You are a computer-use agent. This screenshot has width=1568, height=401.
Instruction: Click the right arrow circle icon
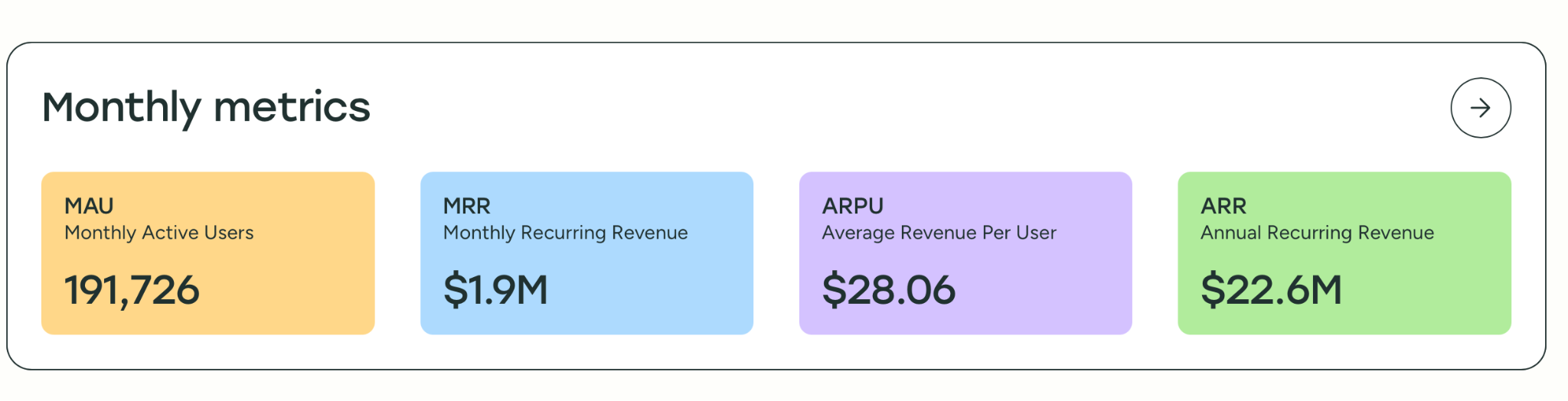[x=1480, y=108]
